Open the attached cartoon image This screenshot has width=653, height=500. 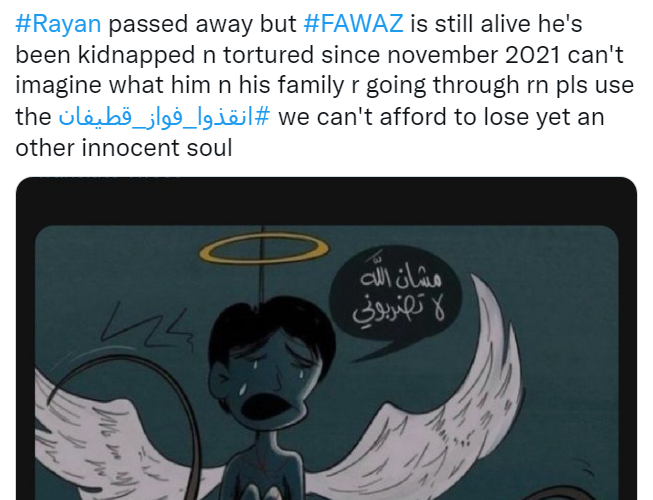click(326, 338)
